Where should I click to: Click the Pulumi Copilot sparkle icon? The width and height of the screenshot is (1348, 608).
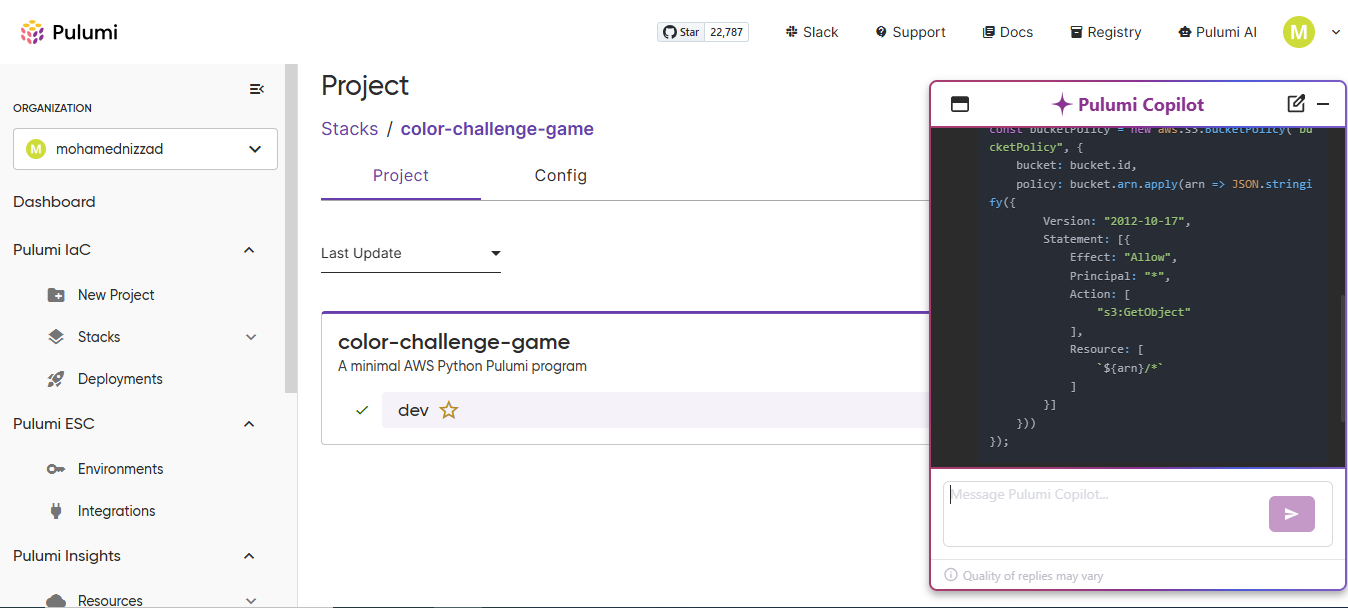point(1062,104)
